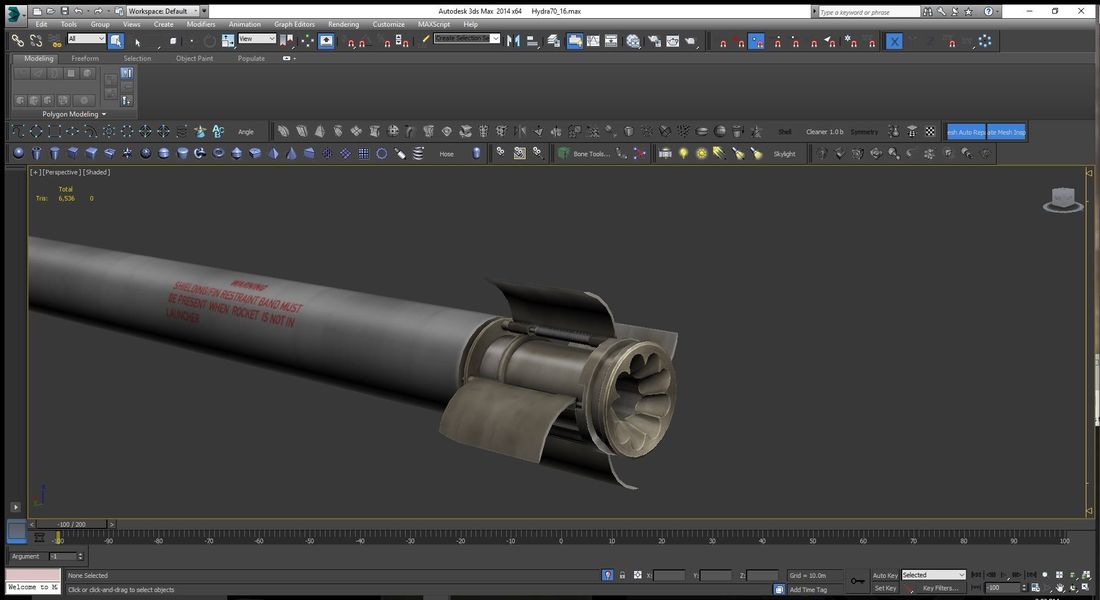Click the Open File folder icon
Image resolution: width=1100 pixels, height=600 pixels.
coord(51,11)
